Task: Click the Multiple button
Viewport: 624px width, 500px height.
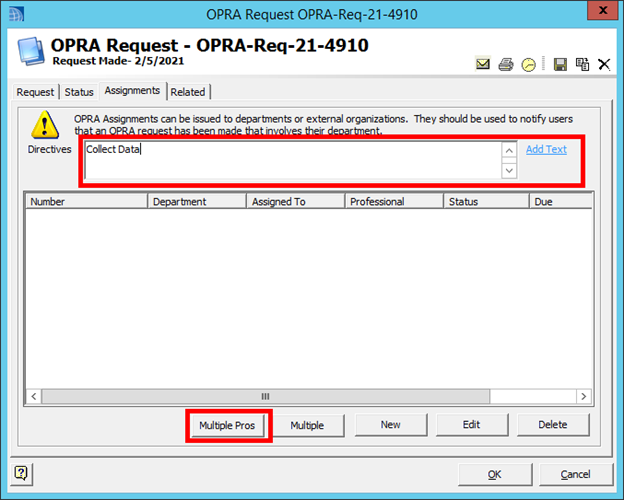Action: [x=307, y=425]
